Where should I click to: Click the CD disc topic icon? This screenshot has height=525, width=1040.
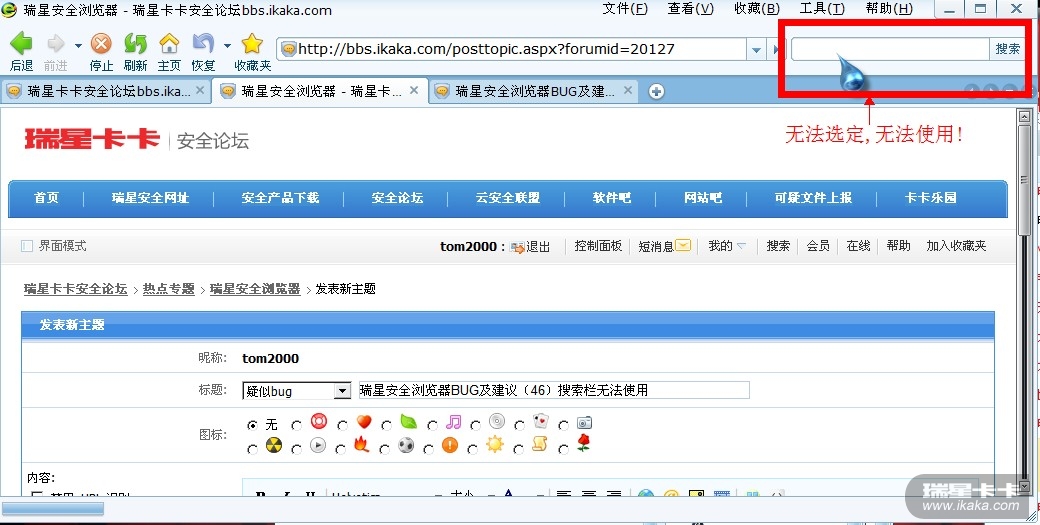pyautogui.click(x=497, y=421)
